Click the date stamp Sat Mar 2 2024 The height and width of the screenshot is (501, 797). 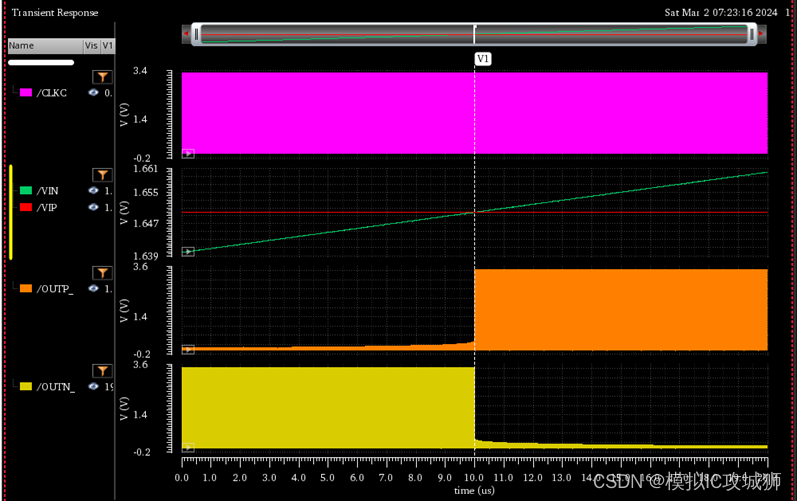(721, 13)
